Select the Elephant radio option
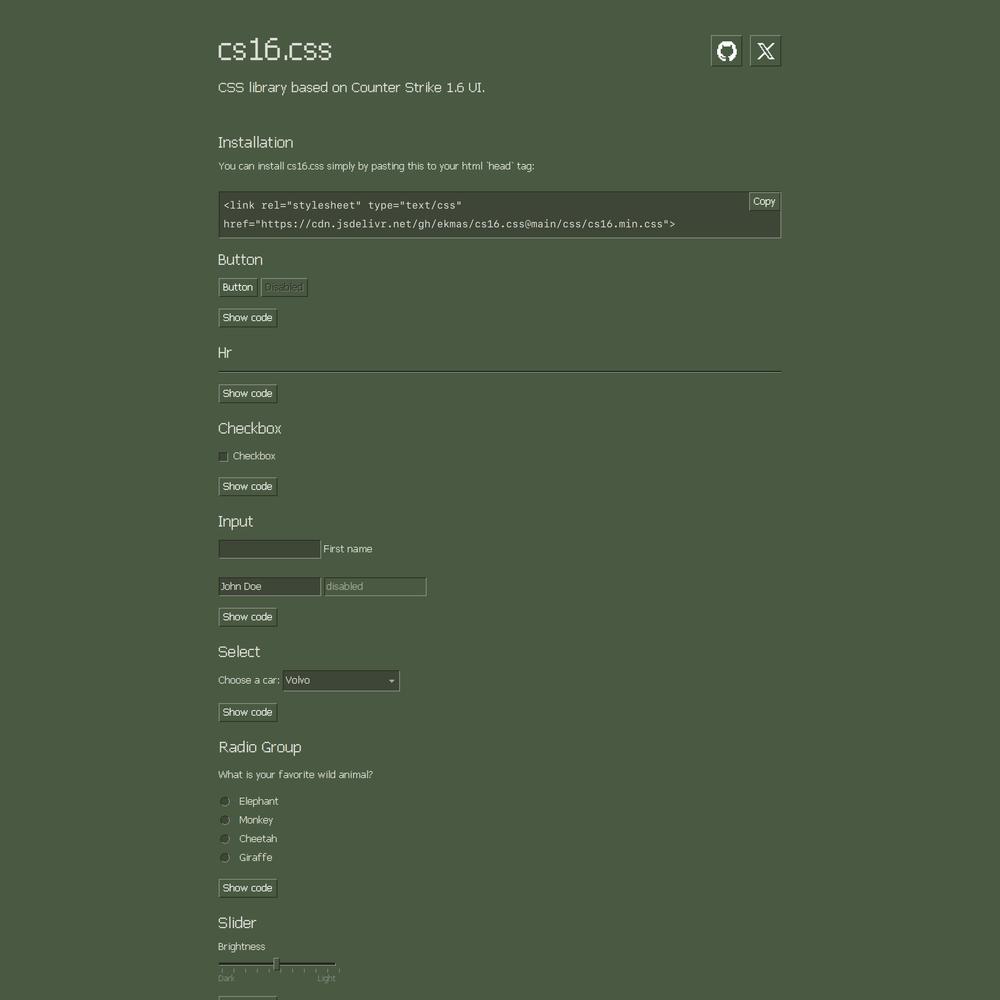 pos(225,801)
